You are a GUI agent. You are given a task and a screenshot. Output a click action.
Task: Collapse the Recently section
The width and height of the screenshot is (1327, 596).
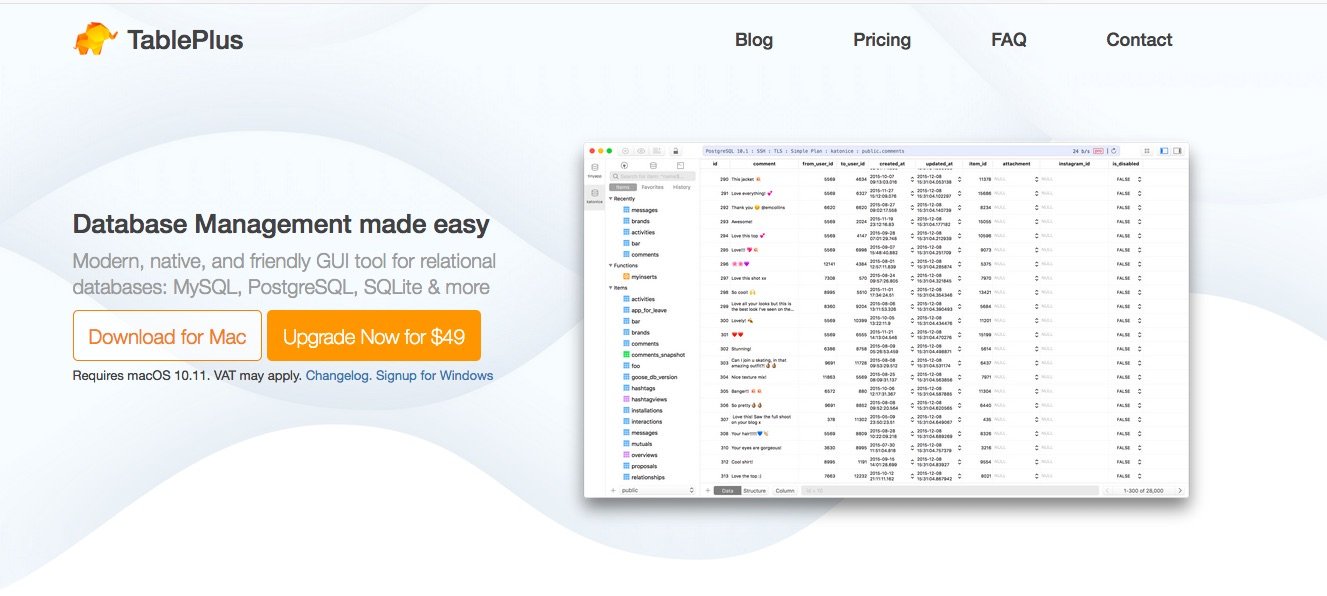[x=611, y=199]
